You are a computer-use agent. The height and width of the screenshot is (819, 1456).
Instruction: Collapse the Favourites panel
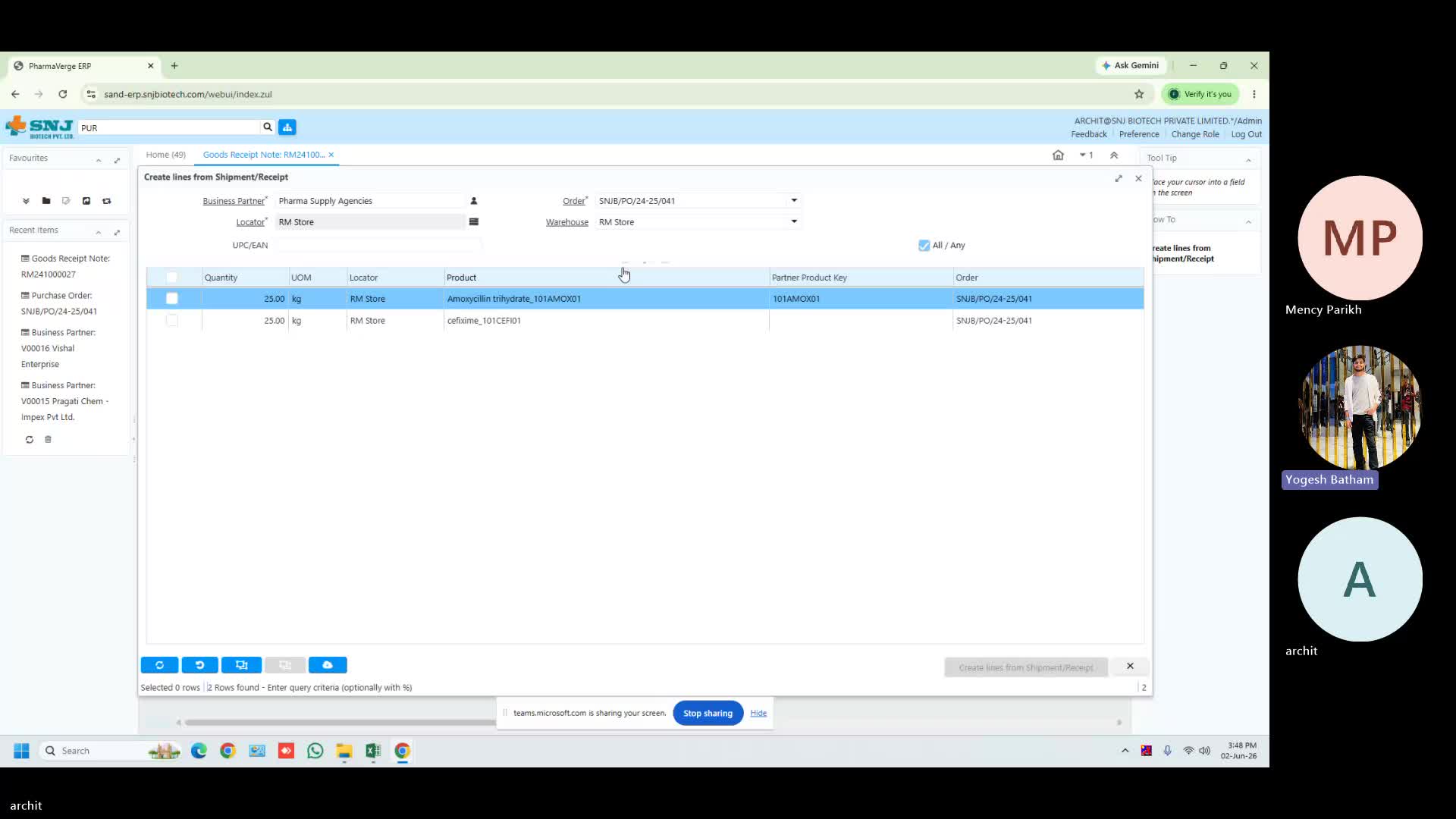99,160
